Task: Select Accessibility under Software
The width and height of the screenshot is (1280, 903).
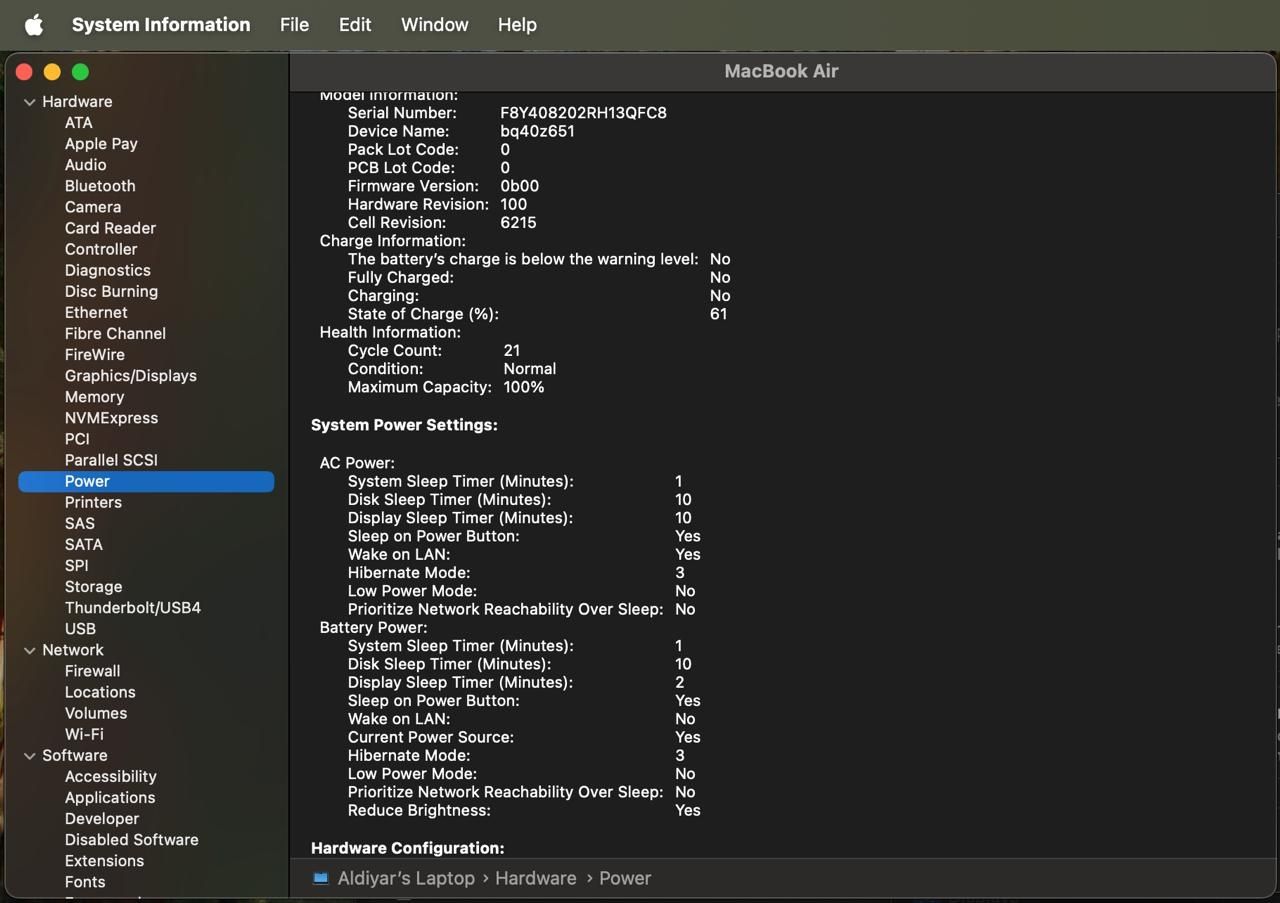Action: 110,776
